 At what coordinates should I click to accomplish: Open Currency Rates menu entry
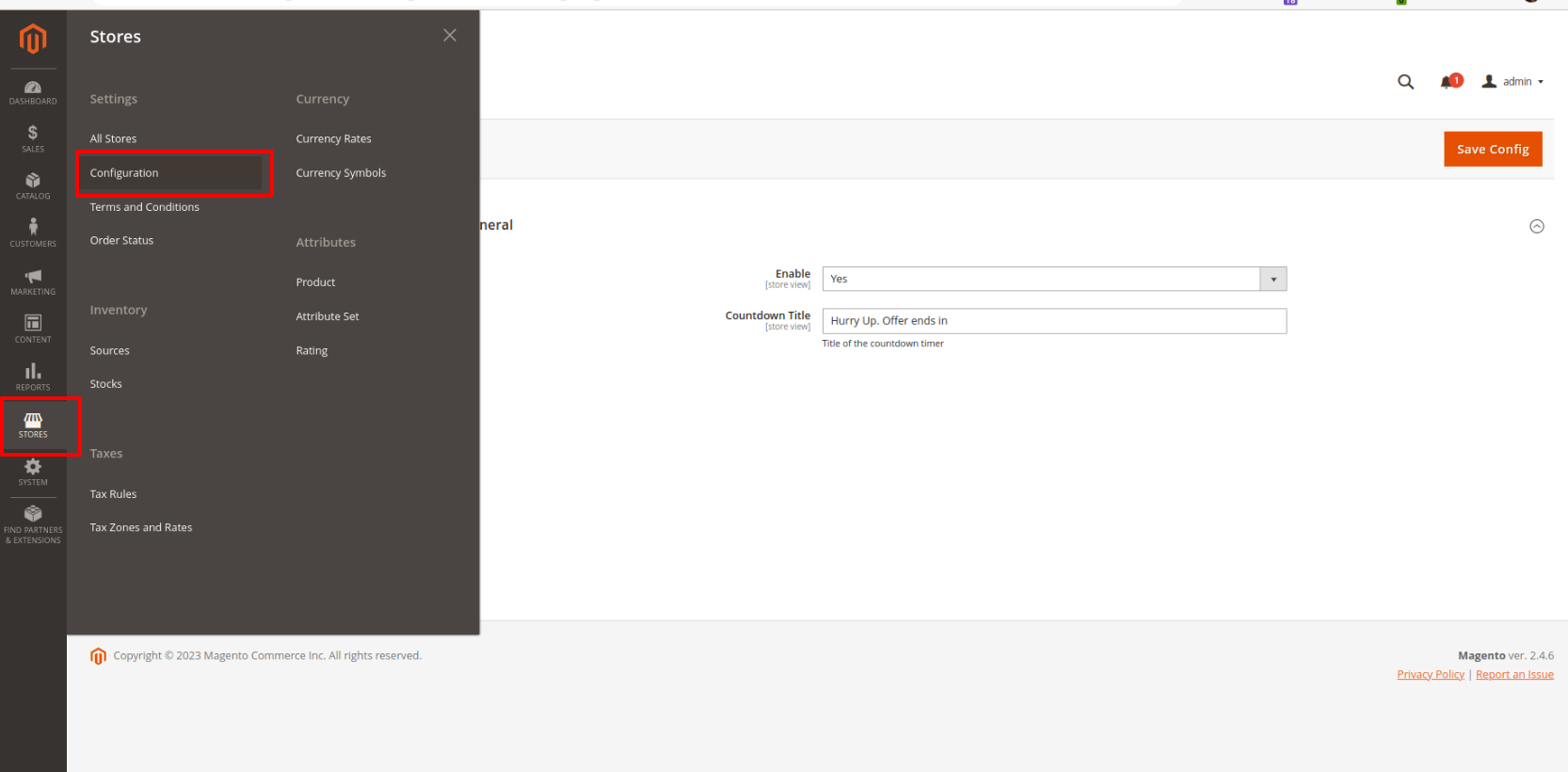[333, 139]
